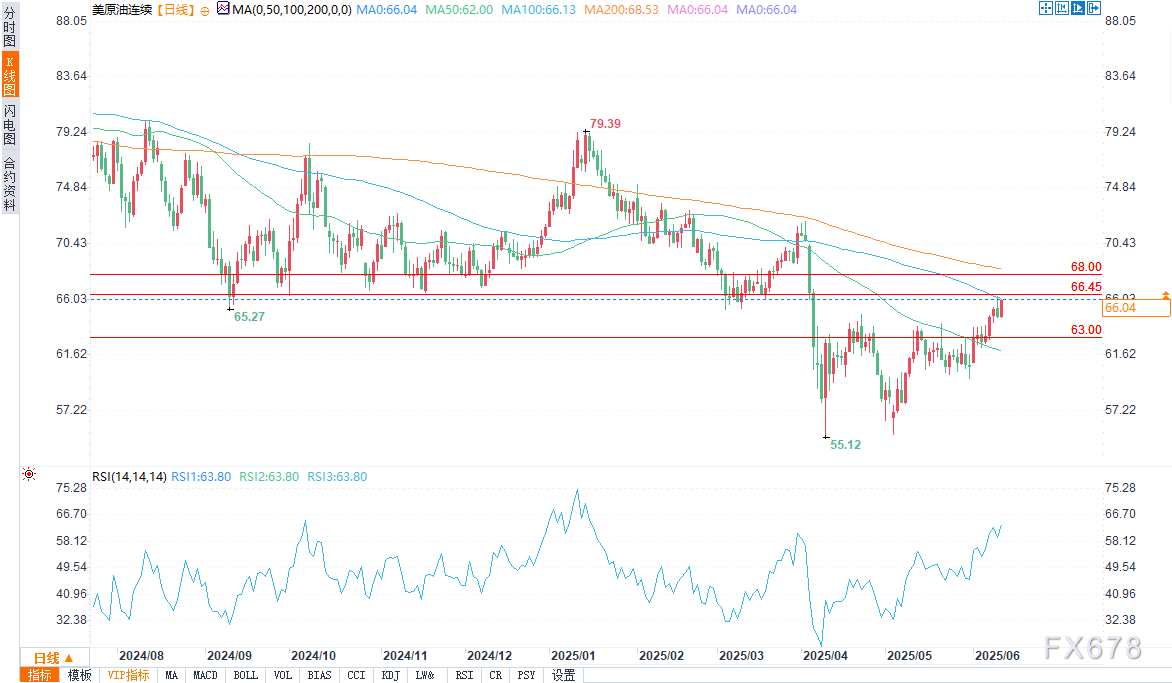Select the 模板 tab in bottom bar
This screenshot has height=683, width=1172.
(x=79, y=675)
